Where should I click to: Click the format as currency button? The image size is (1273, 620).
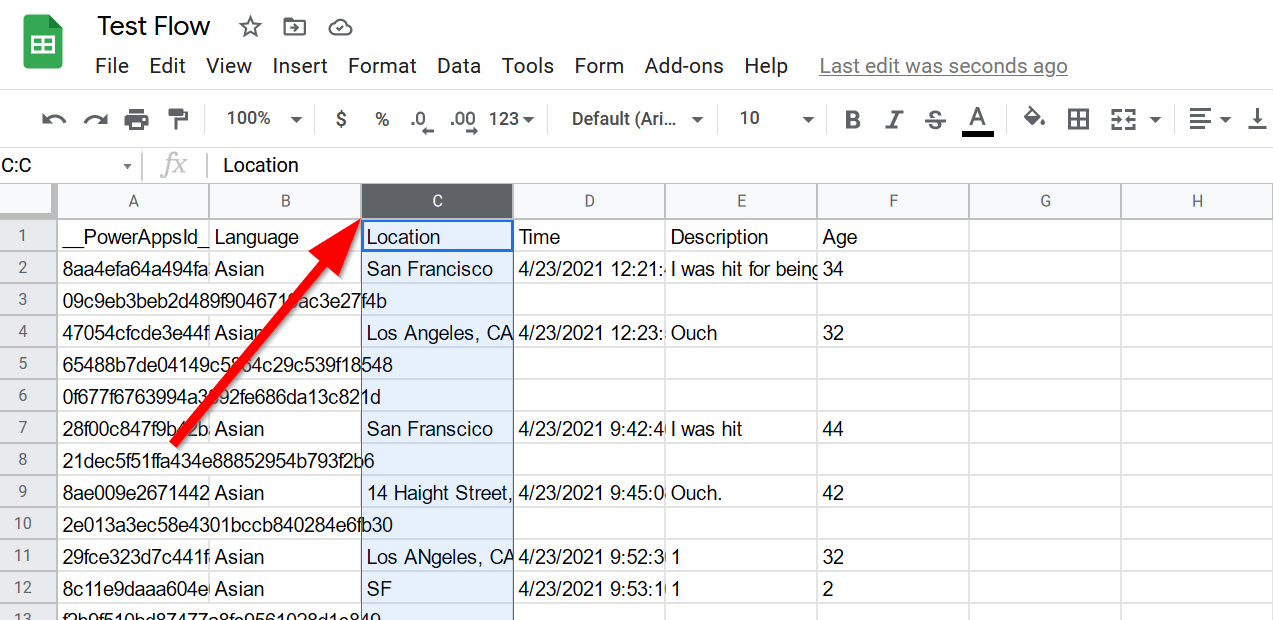click(341, 119)
